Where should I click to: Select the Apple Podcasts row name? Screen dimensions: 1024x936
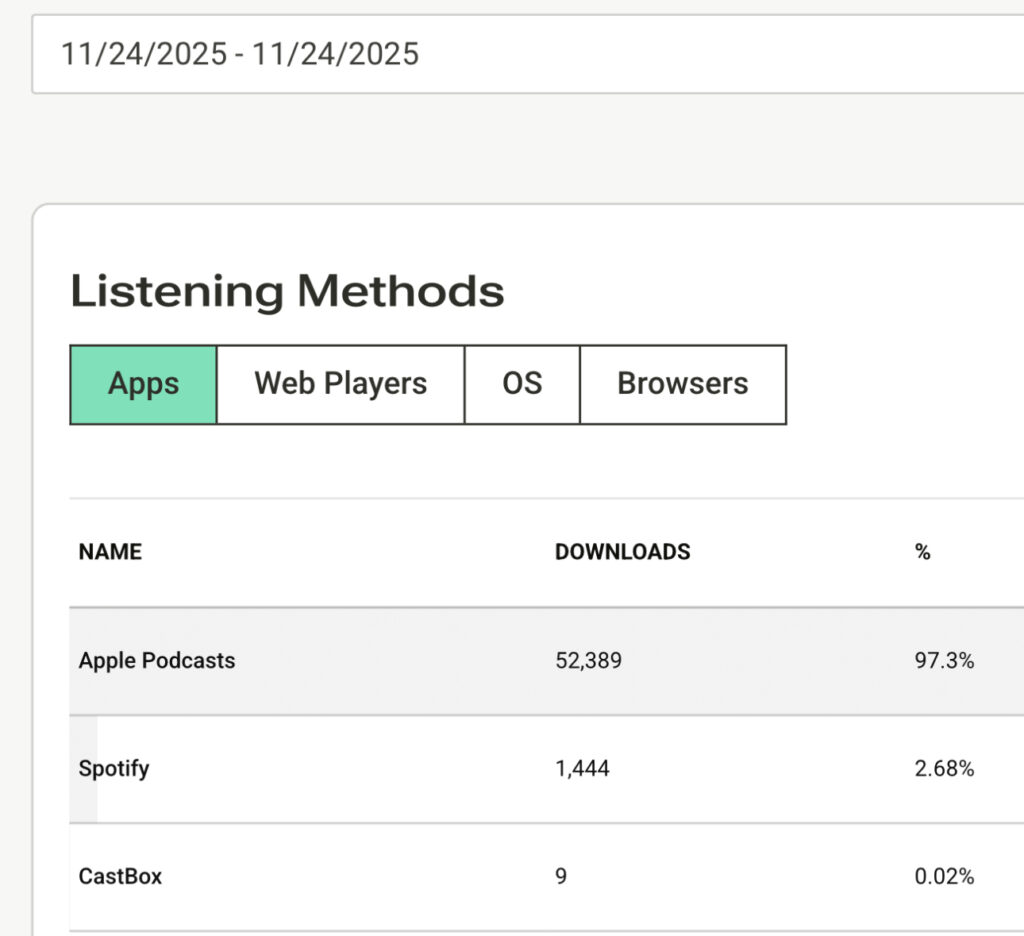coord(157,660)
